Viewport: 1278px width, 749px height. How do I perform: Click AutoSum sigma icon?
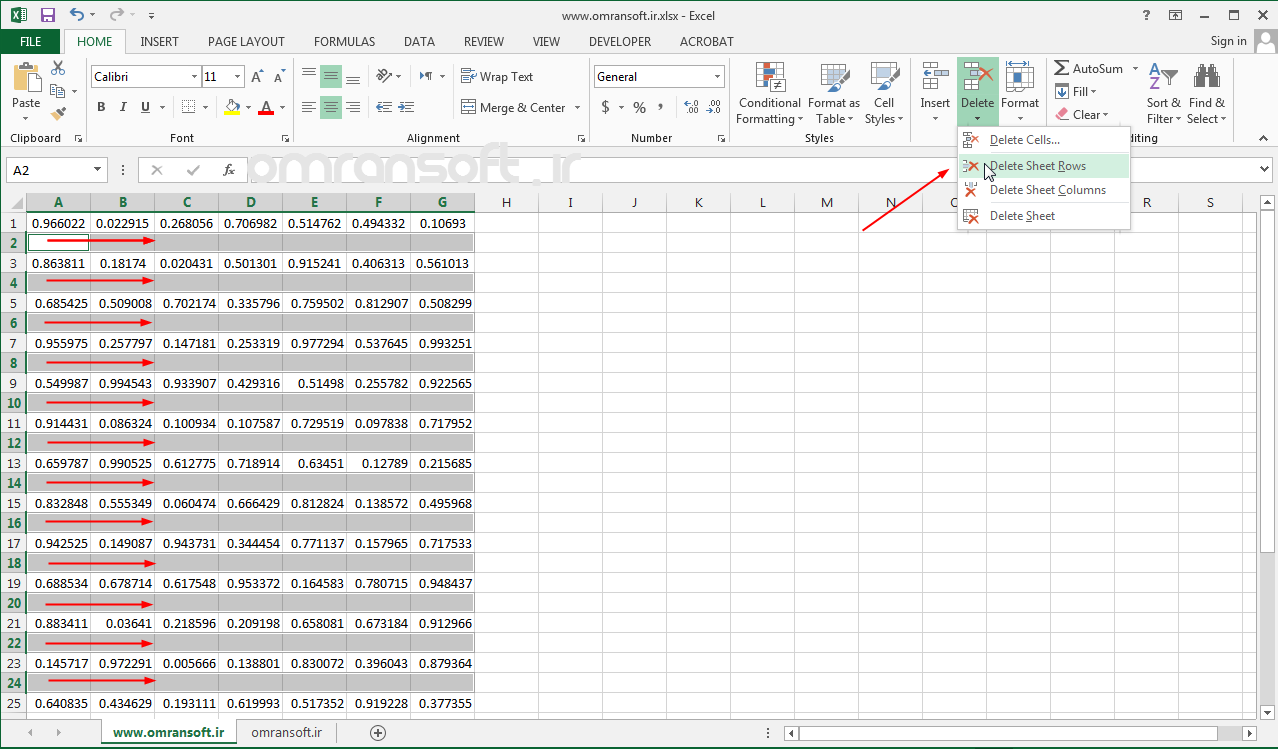(x=1061, y=69)
